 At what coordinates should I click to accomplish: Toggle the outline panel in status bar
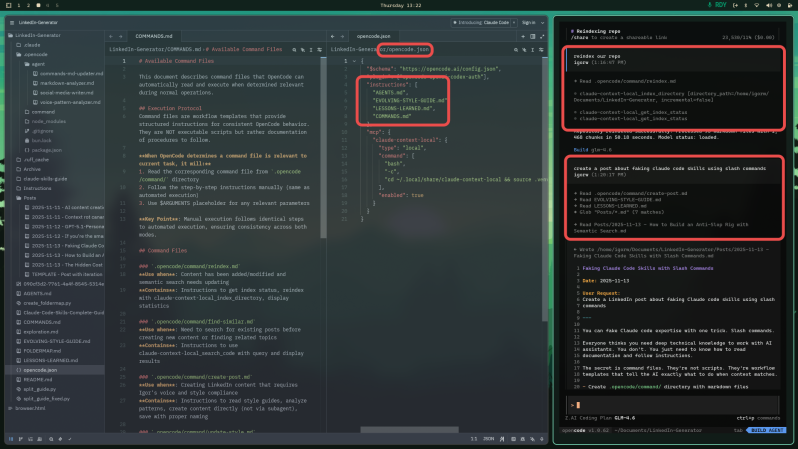[x=31, y=439]
